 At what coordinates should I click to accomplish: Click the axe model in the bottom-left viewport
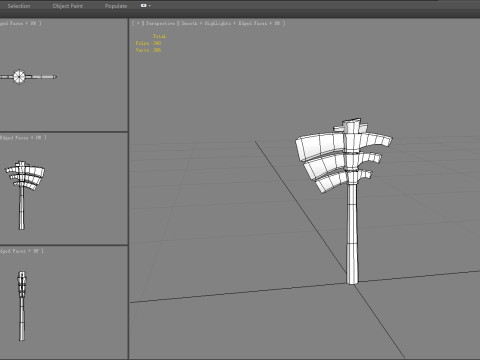pyautogui.click(x=22, y=306)
